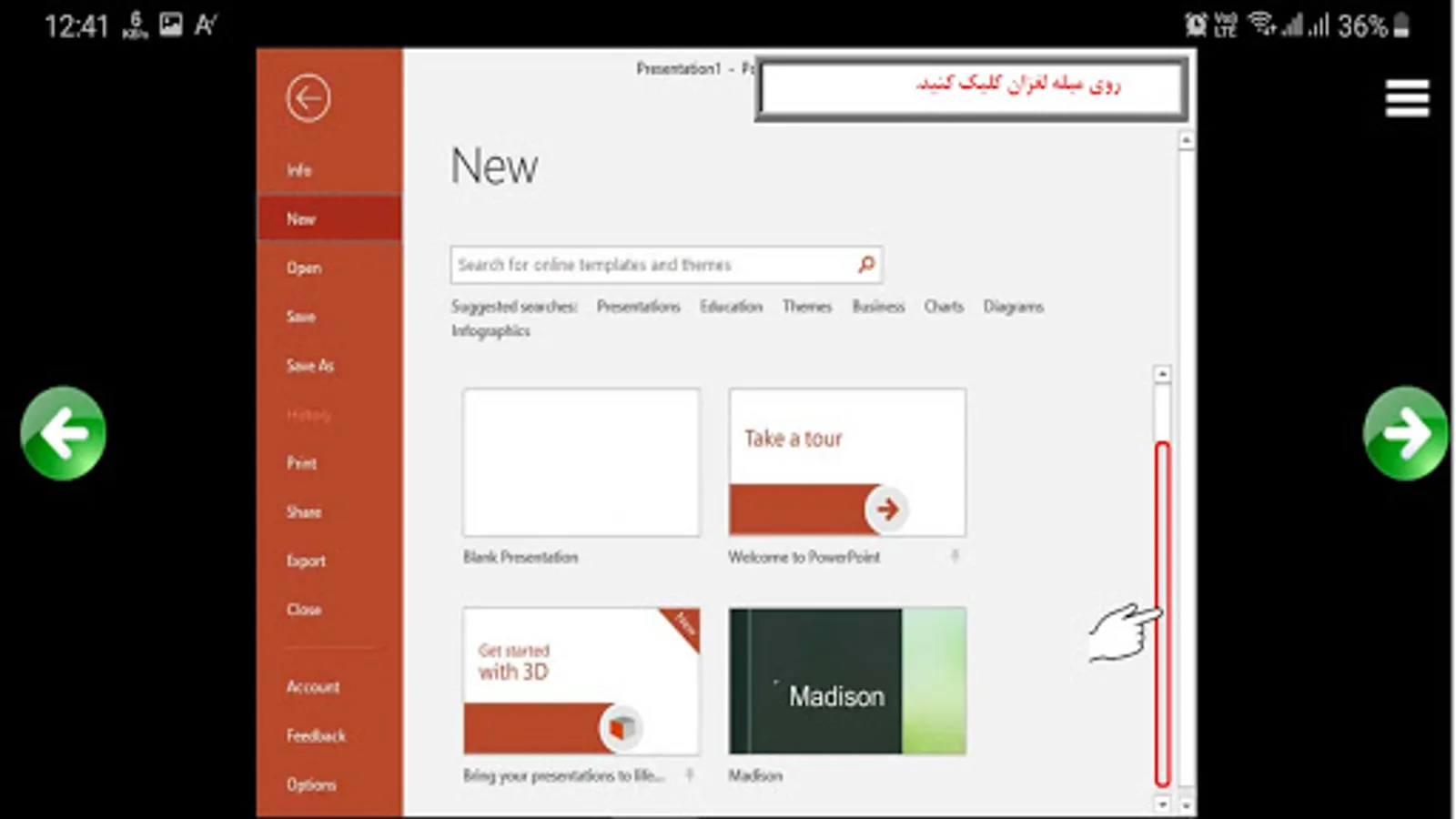
Task: Open the hamburger menu
Action: pos(1407,98)
